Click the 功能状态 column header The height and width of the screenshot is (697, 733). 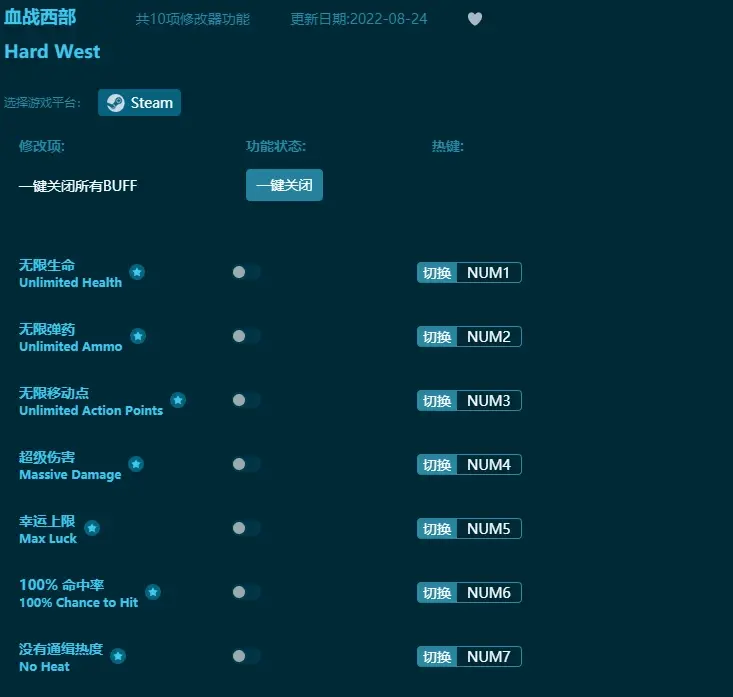(x=276, y=146)
